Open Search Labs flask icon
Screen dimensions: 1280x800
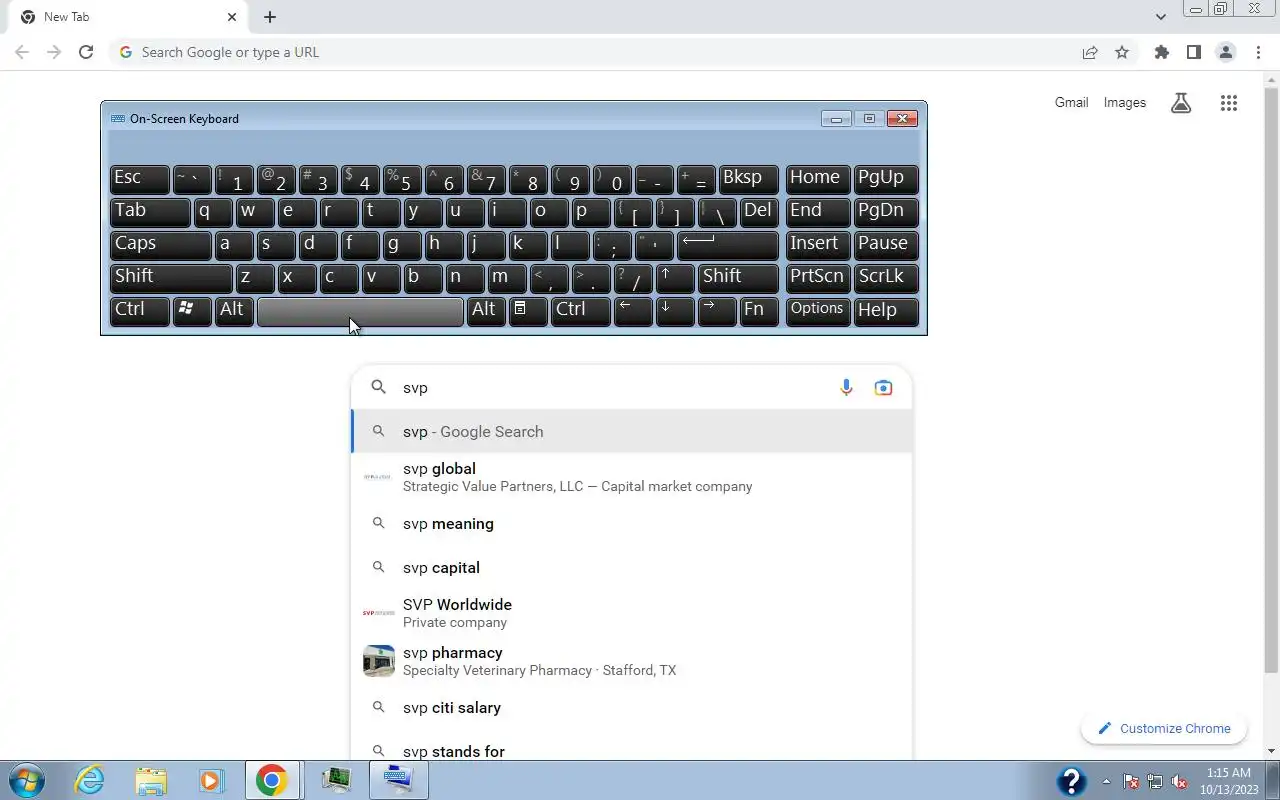coord(1181,102)
